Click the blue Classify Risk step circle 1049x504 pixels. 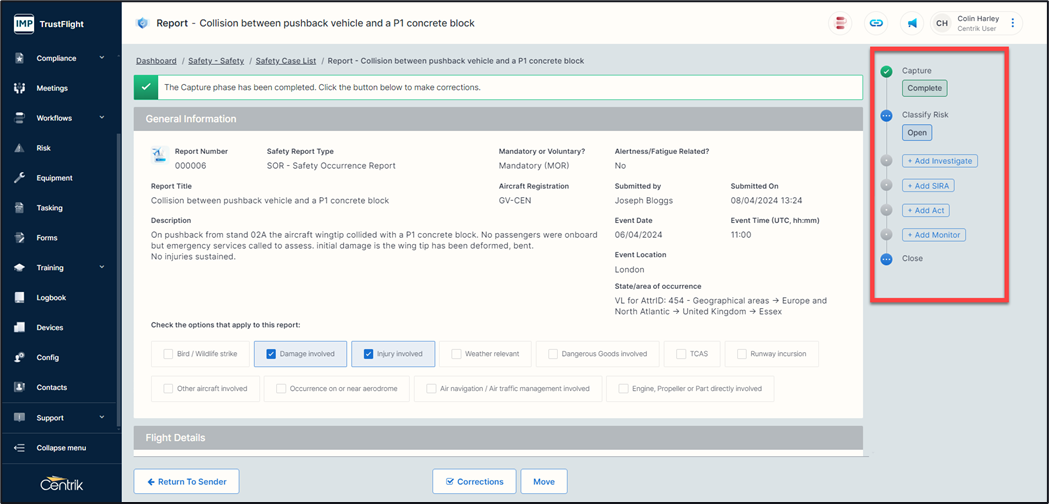click(x=886, y=116)
